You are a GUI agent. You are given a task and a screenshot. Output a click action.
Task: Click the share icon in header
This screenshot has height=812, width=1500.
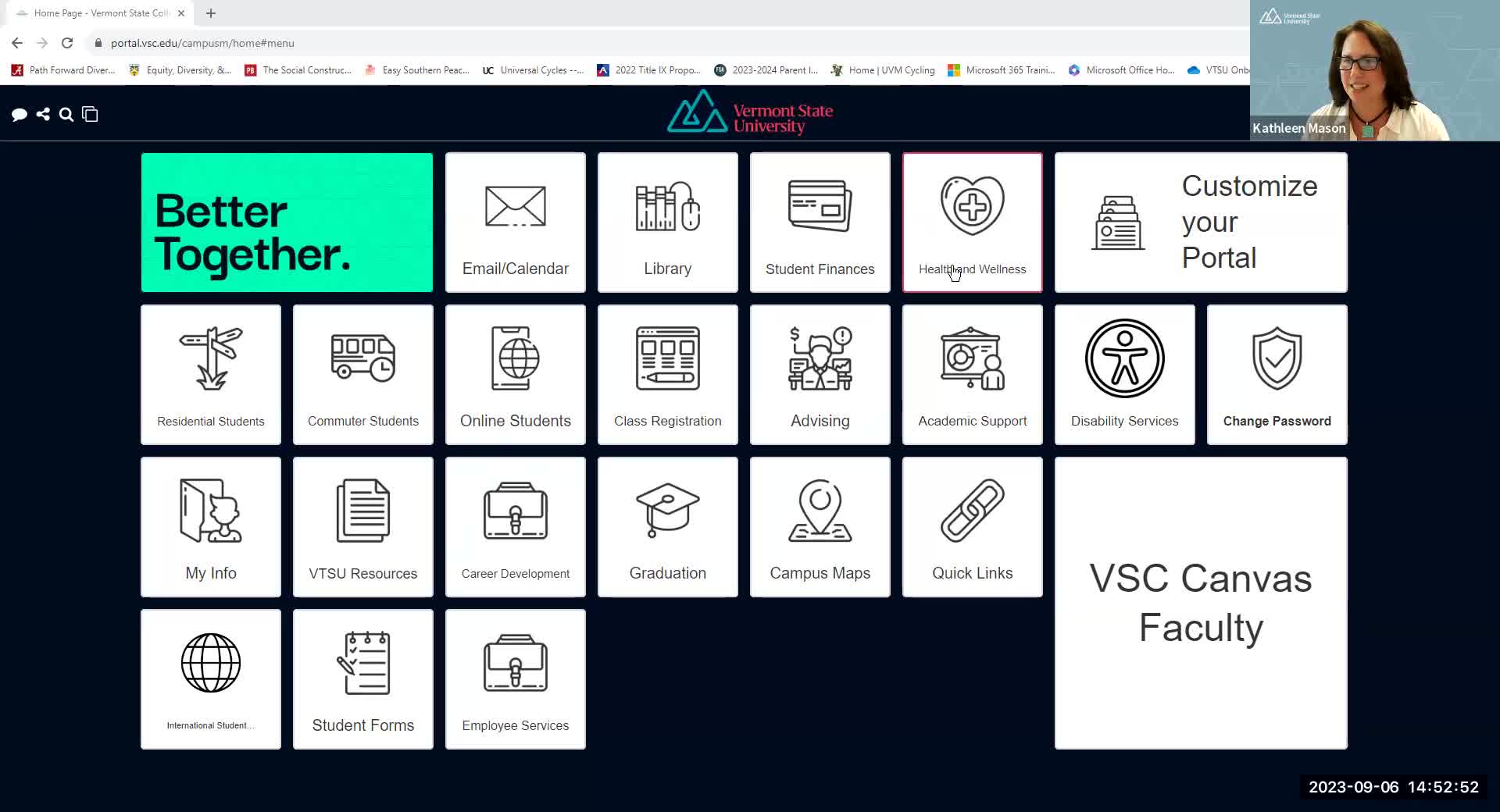[43, 115]
